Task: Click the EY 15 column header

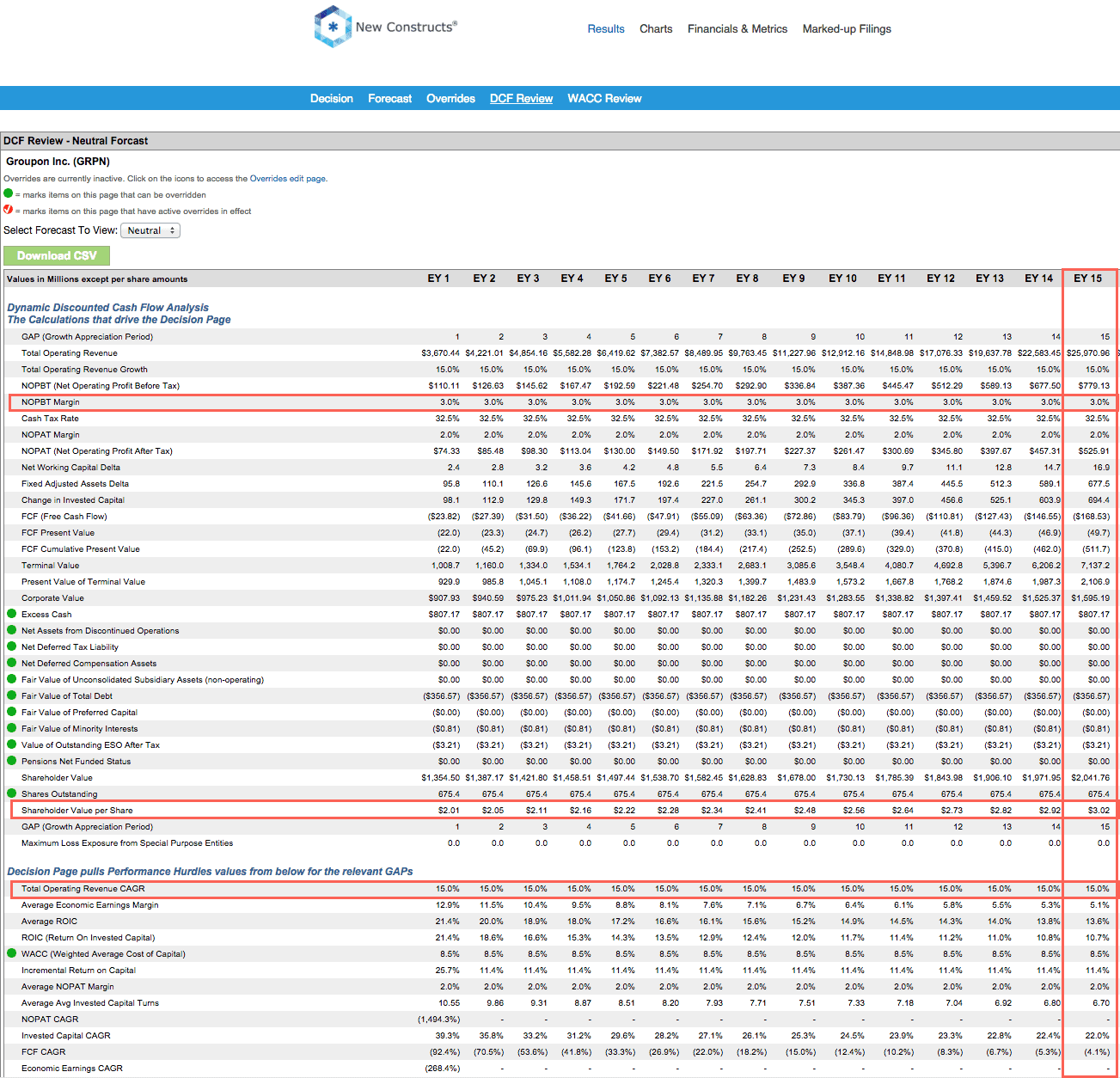Action: click(1087, 279)
